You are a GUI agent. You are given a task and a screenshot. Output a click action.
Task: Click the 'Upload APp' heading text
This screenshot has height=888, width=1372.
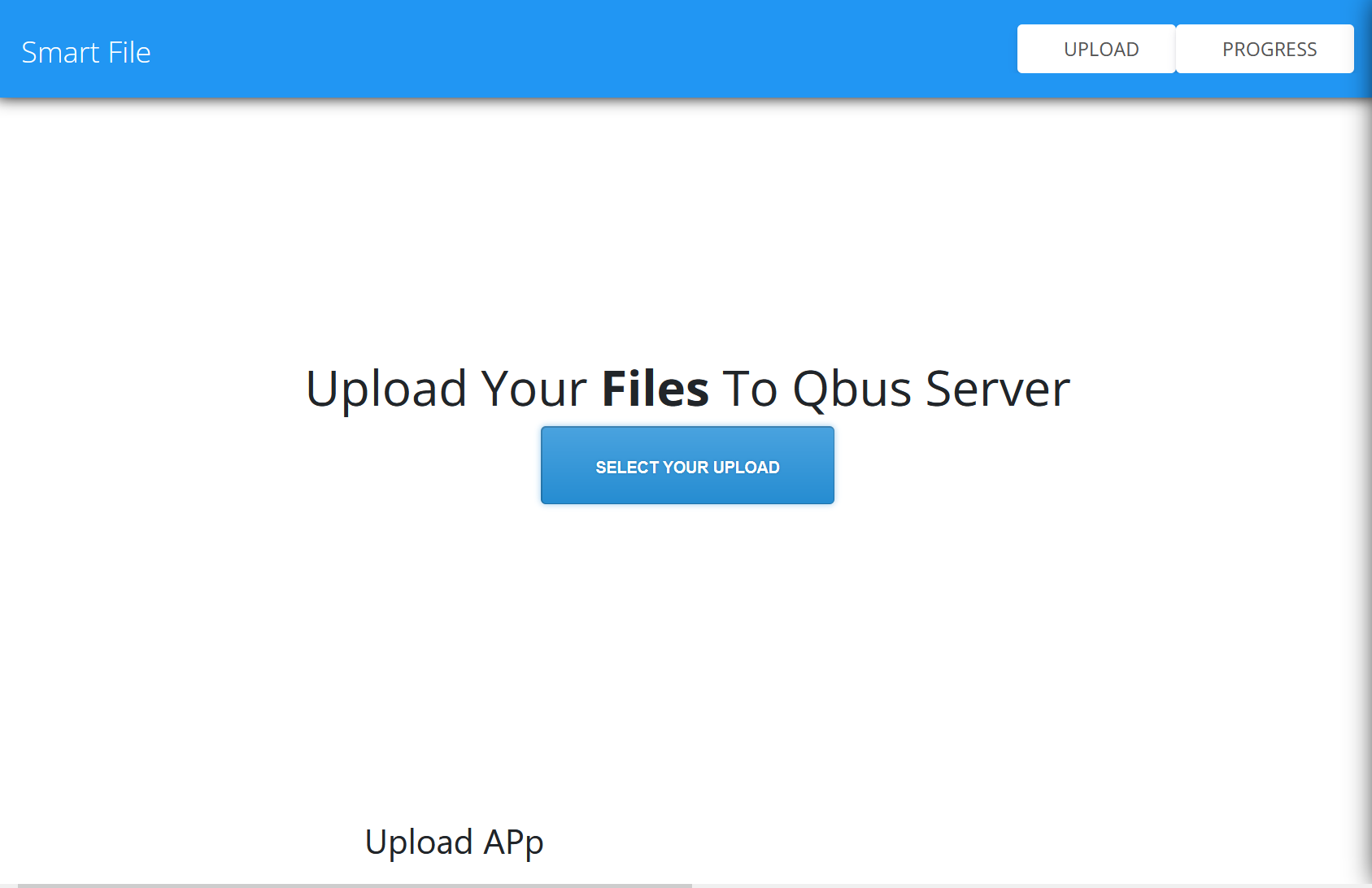[454, 842]
